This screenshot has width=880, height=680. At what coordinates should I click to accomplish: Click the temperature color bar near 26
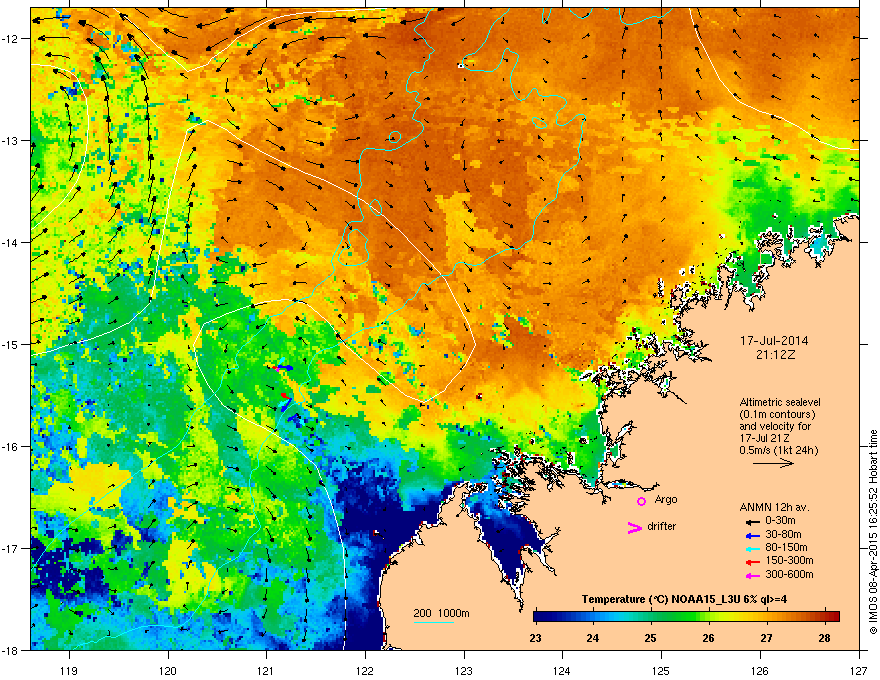tap(709, 616)
